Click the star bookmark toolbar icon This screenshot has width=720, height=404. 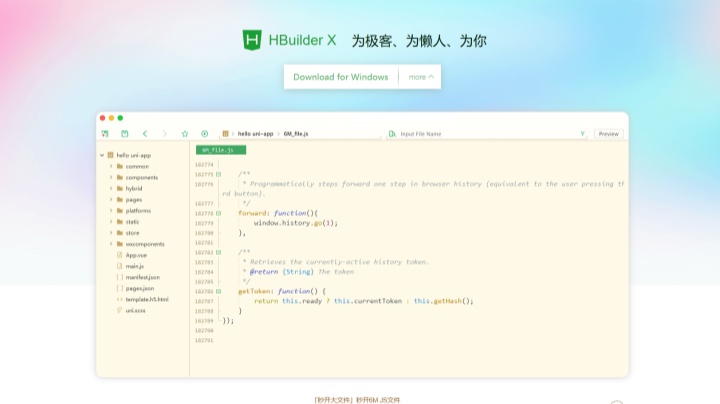coord(185,134)
